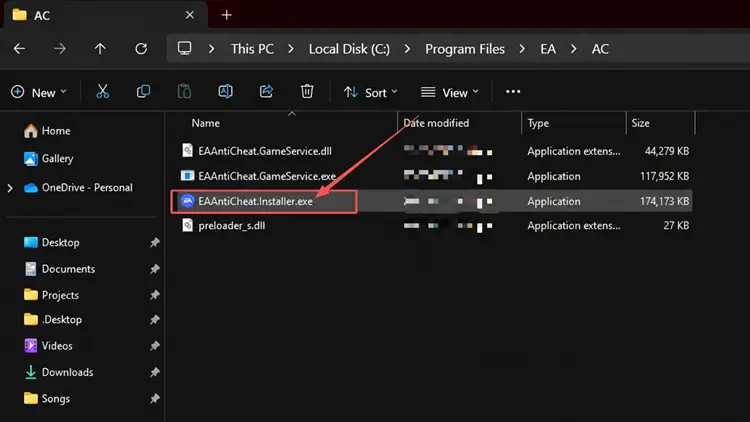Open Projects quick access folder
Screen dimensions: 750x422
51,295
